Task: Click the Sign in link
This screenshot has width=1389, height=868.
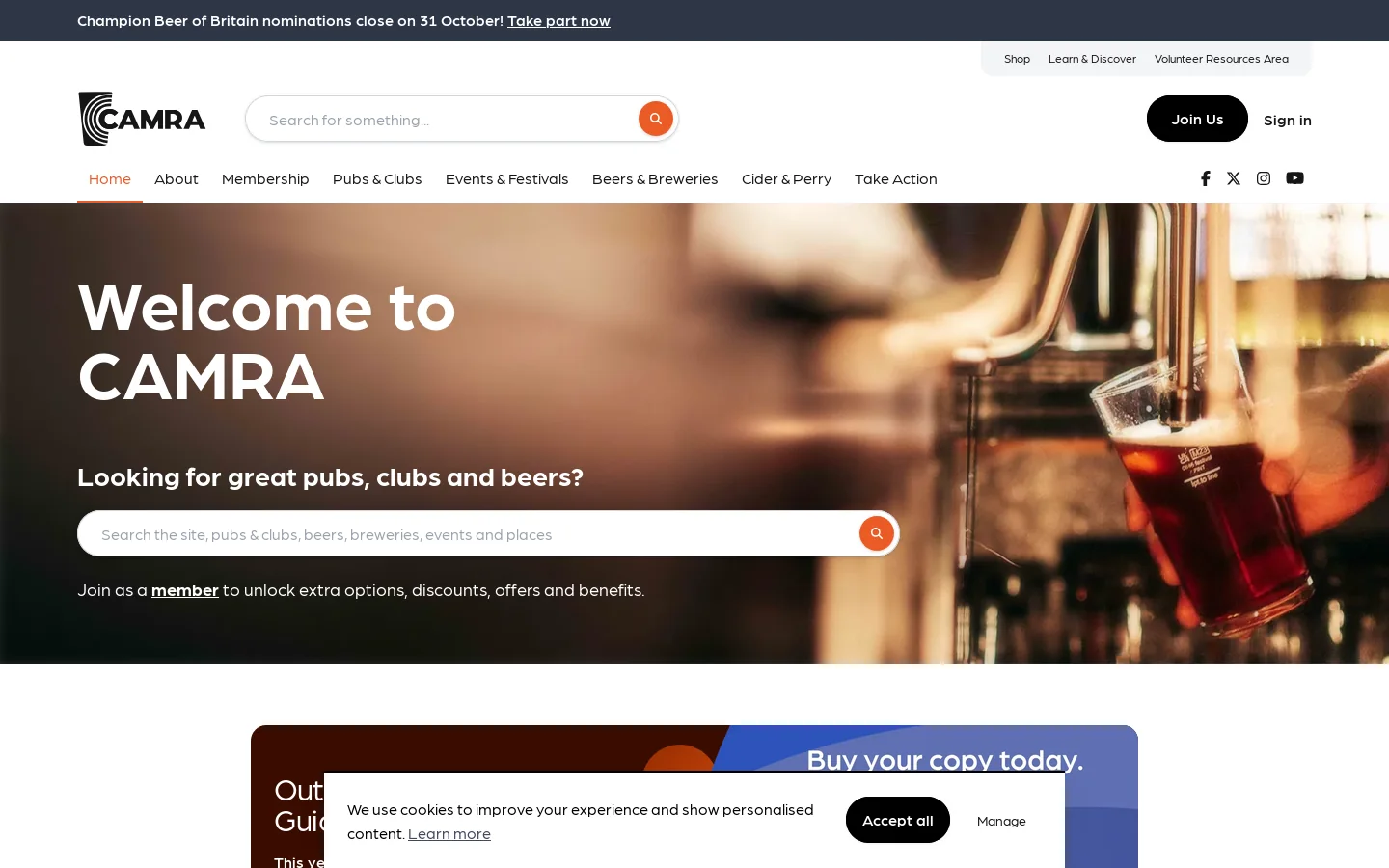Action: 1288,120
